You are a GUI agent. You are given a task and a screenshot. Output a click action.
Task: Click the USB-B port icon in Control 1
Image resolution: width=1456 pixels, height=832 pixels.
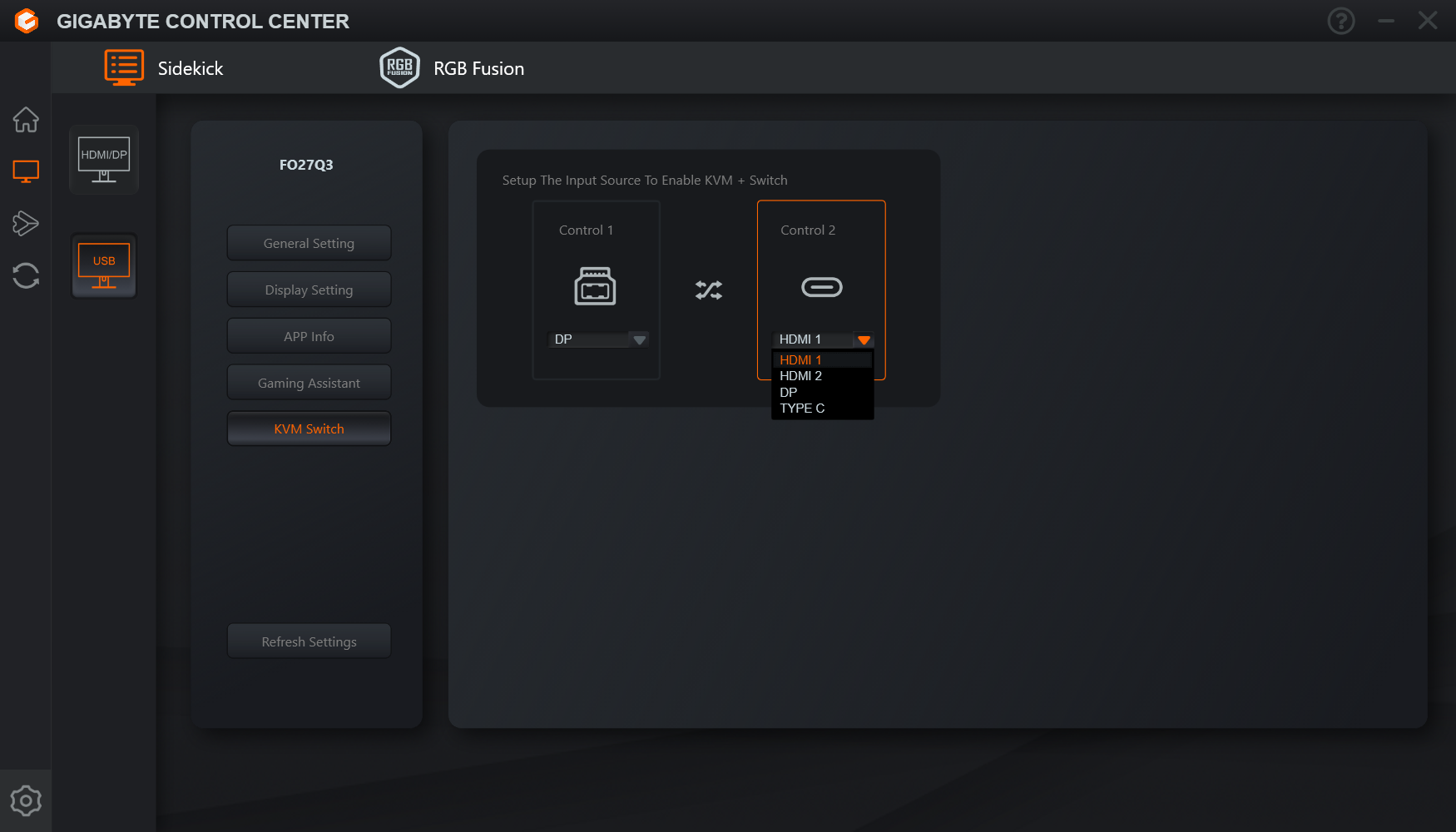[x=595, y=286]
